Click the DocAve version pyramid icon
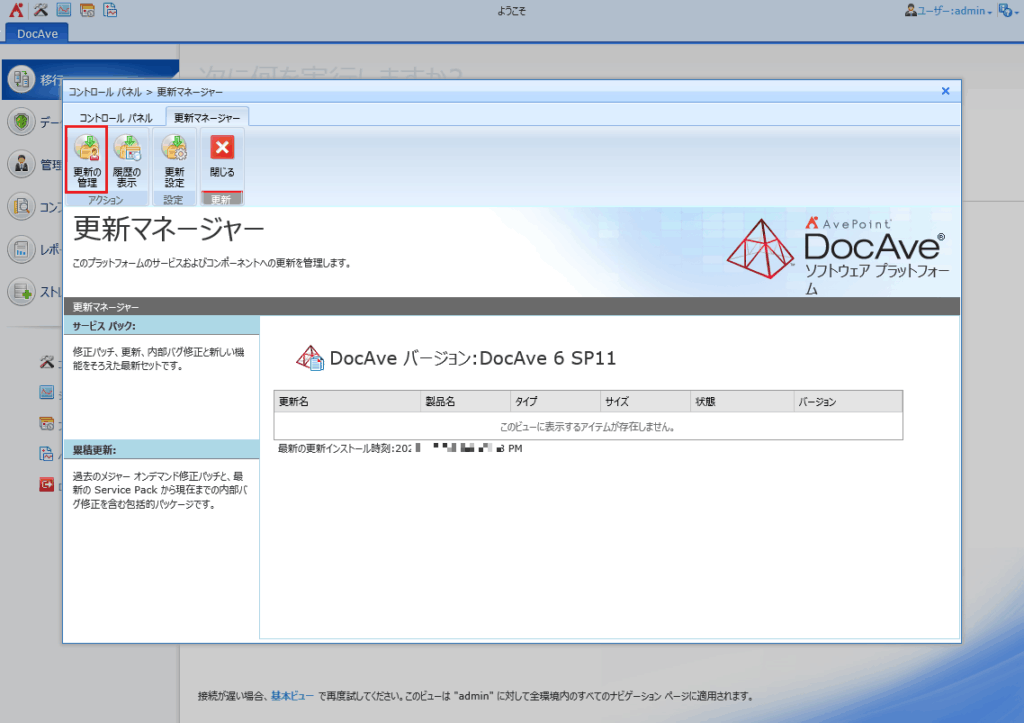 310,358
